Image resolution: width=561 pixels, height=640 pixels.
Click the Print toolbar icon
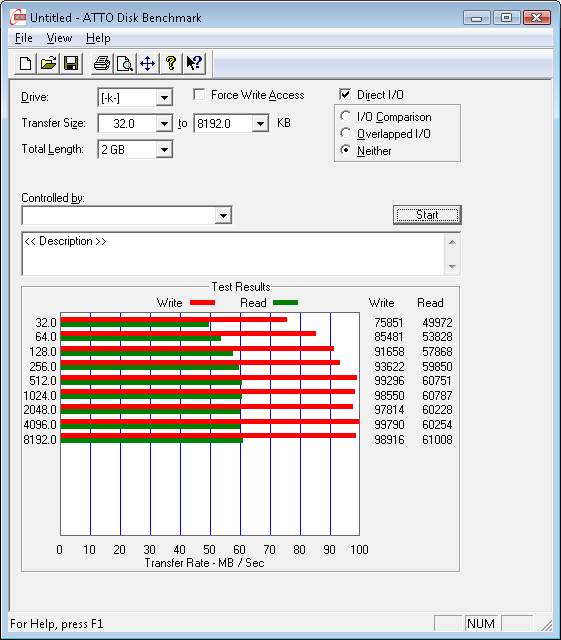coord(102,64)
